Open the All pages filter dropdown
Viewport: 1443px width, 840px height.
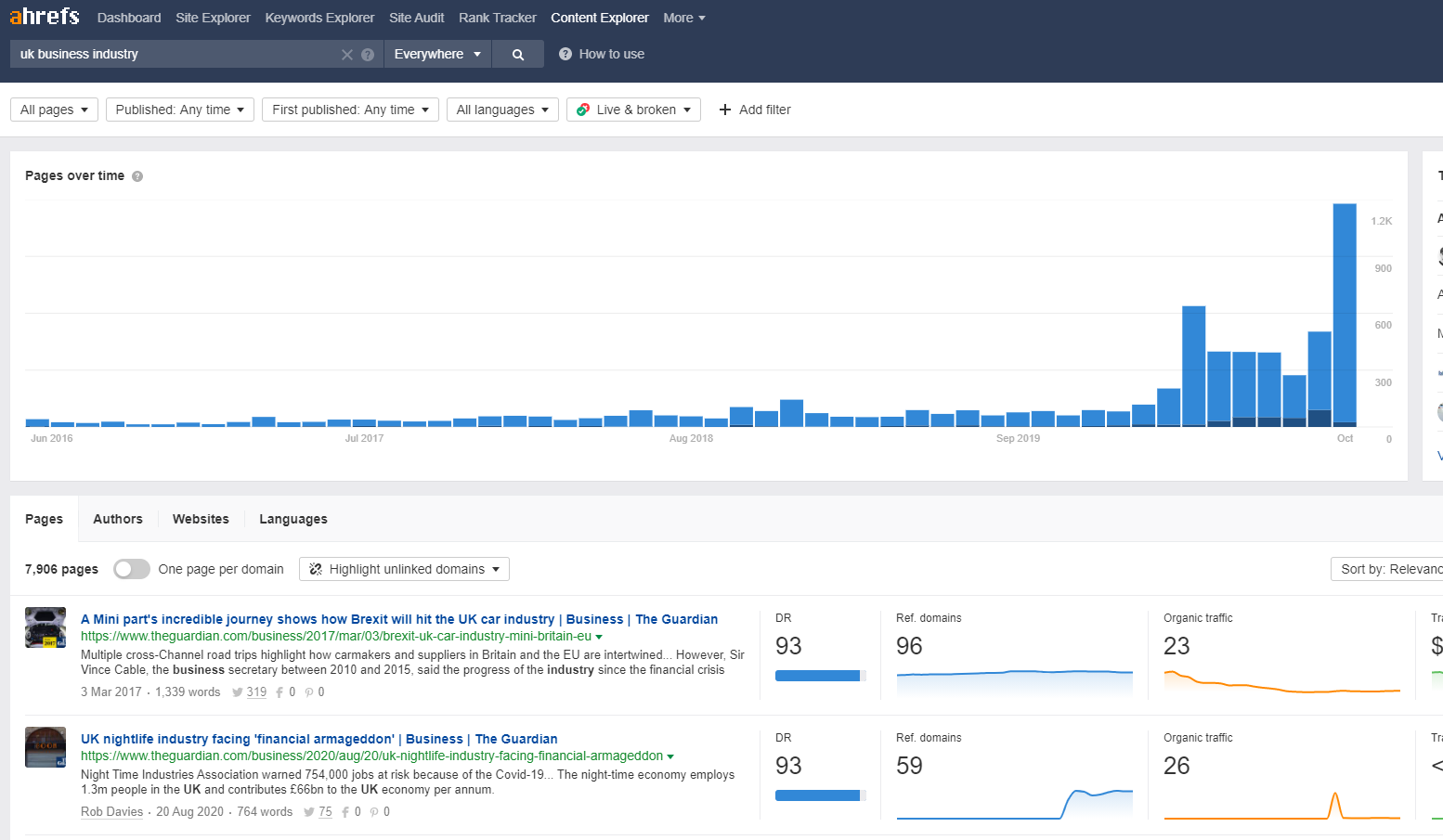pyautogui.click(x=55, y=110)
